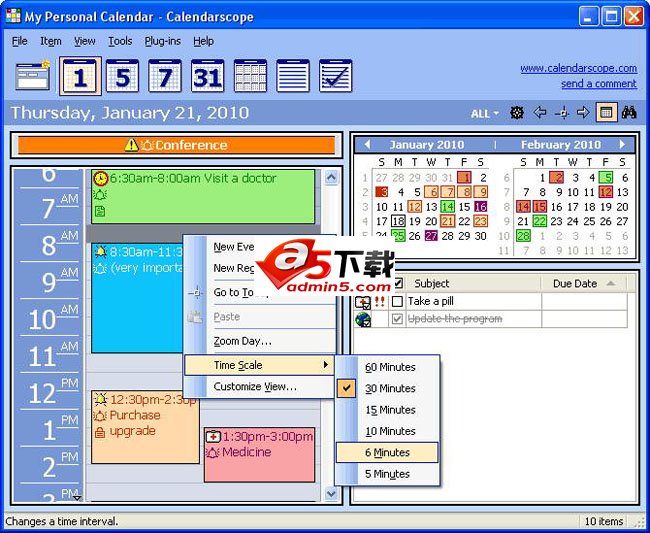Choose 6 Minutes time scale
The width and height of the screenshot is (650, 533).
coord(387,453)
